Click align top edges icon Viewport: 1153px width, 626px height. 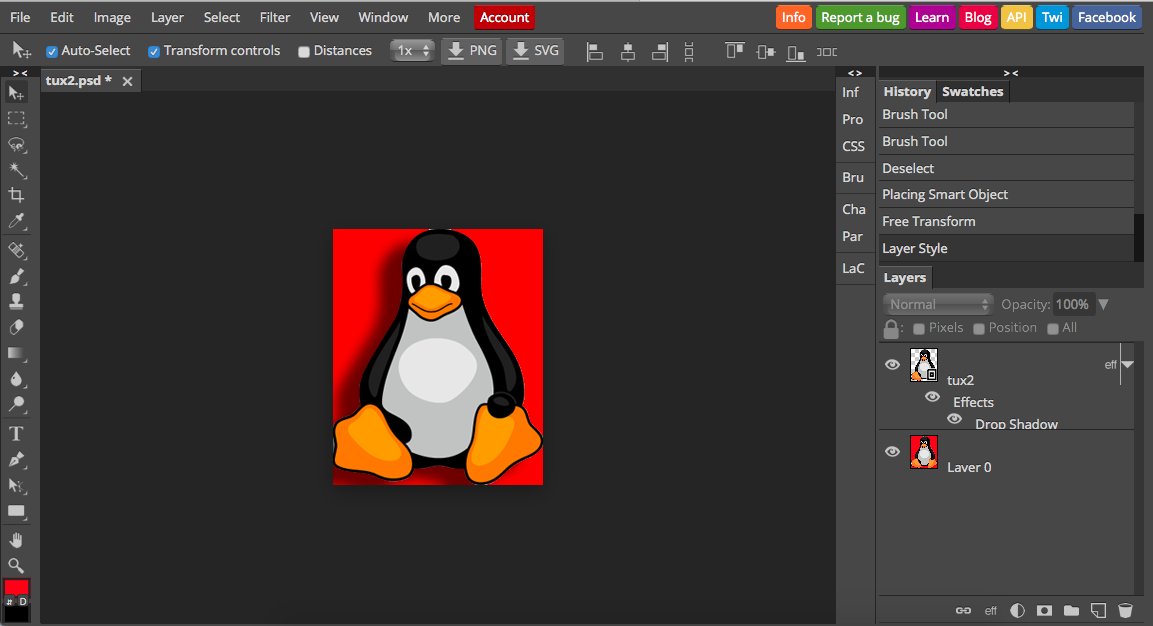tap(734, 51)
